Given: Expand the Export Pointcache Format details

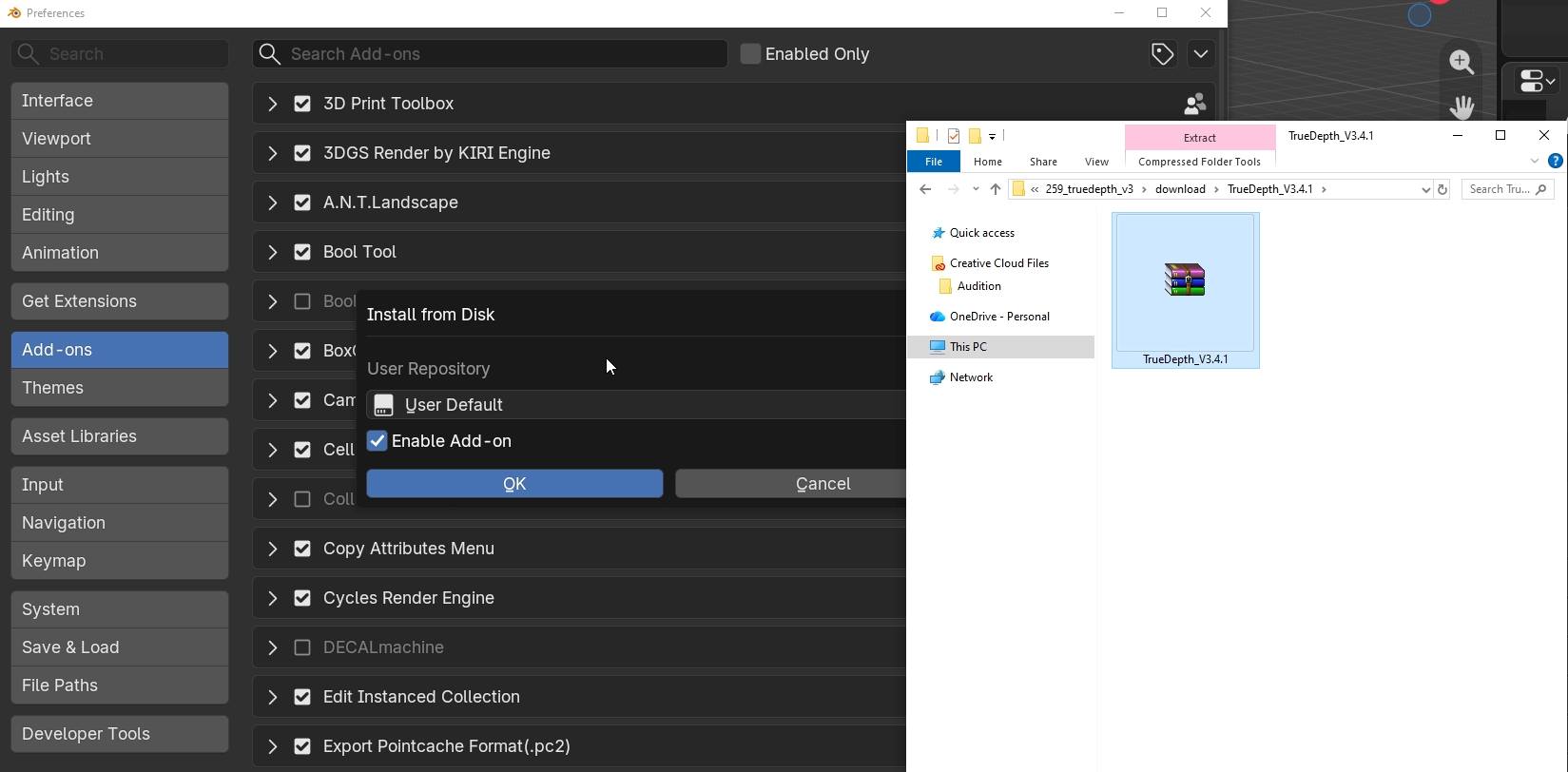Looking at the screenshot, I should pos(272,746).
